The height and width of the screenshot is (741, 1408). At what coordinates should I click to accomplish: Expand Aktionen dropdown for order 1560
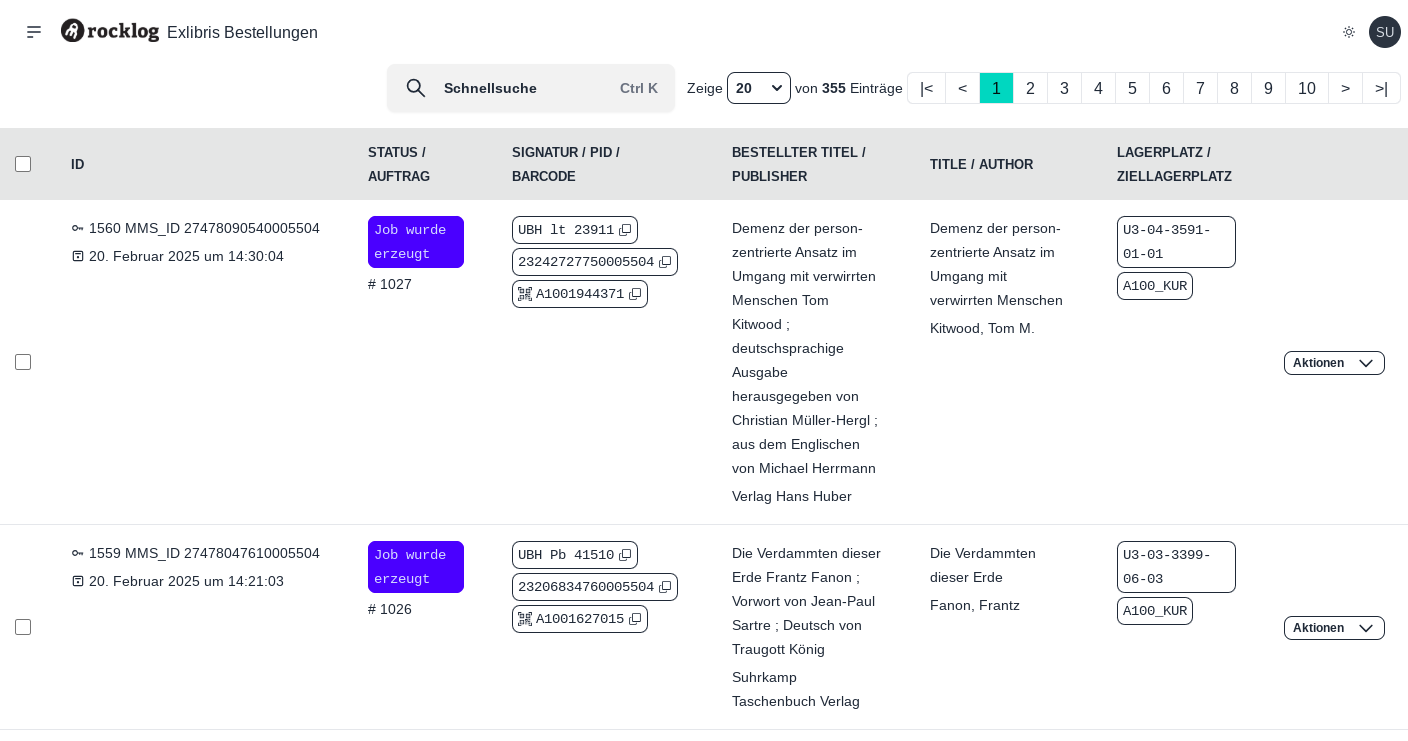(x=1334, y=363)
